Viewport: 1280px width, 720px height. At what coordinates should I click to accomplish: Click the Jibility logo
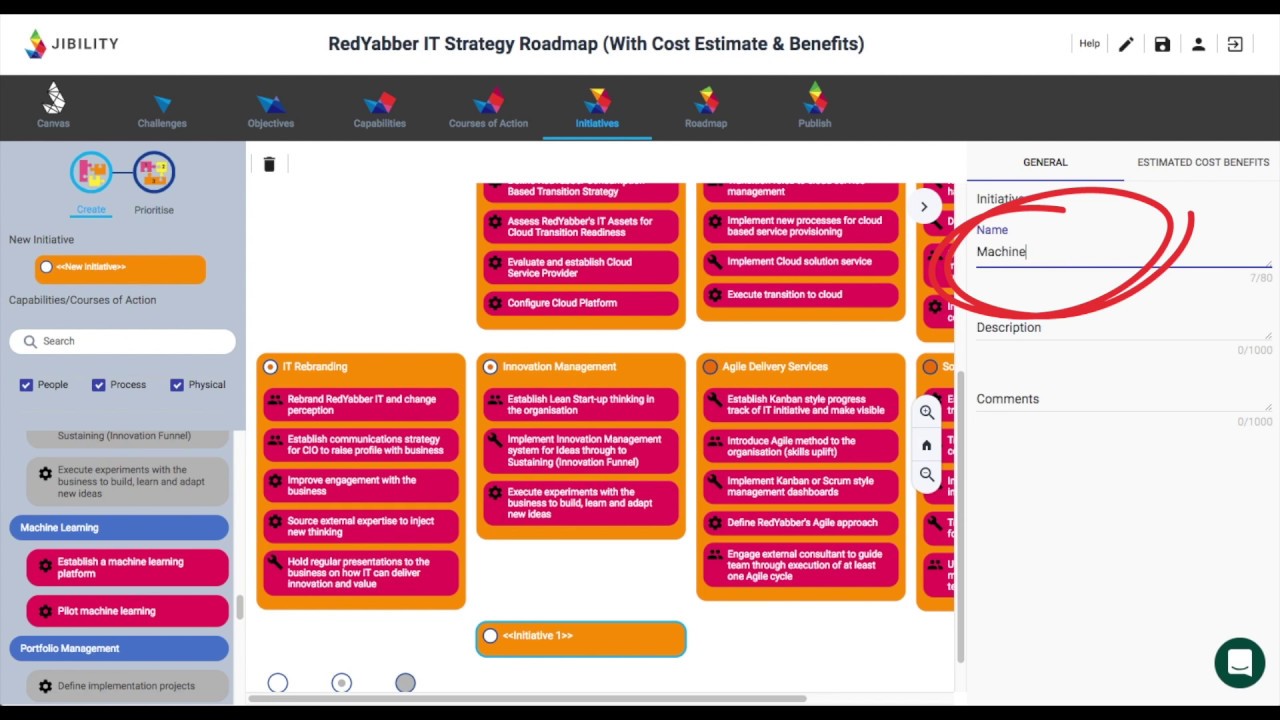coord(72,44)
